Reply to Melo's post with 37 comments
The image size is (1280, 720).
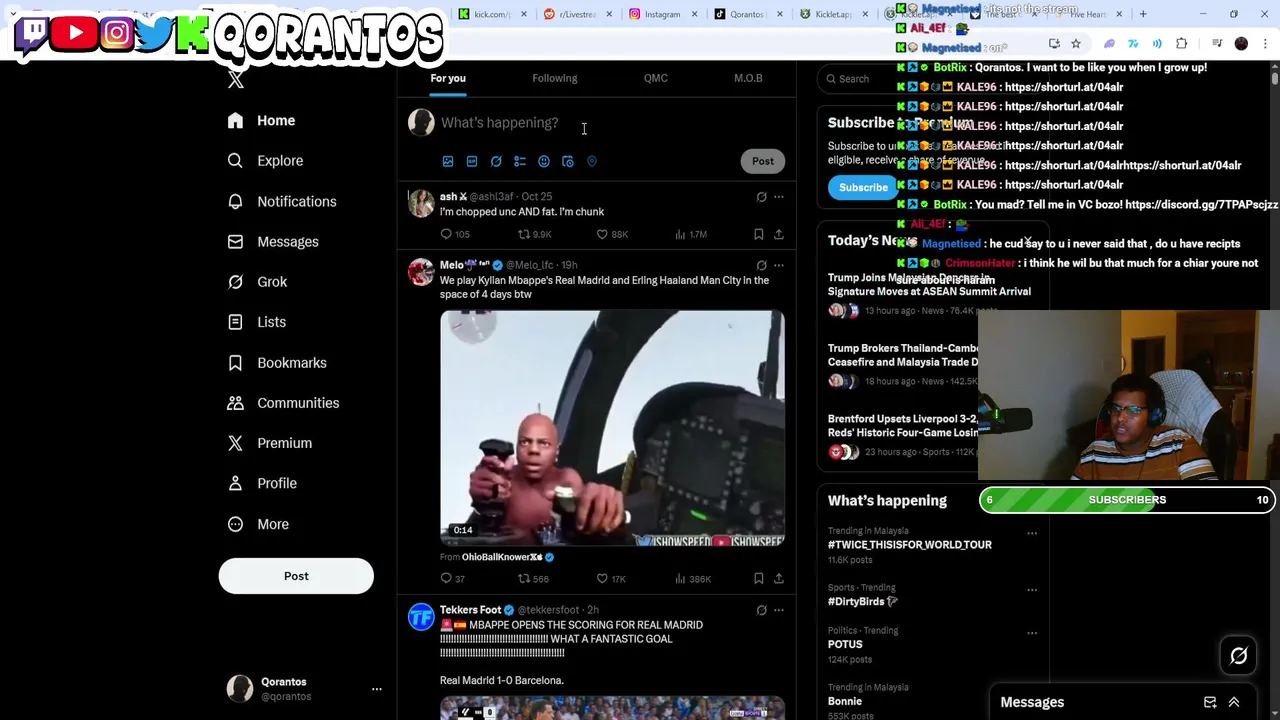446,578
